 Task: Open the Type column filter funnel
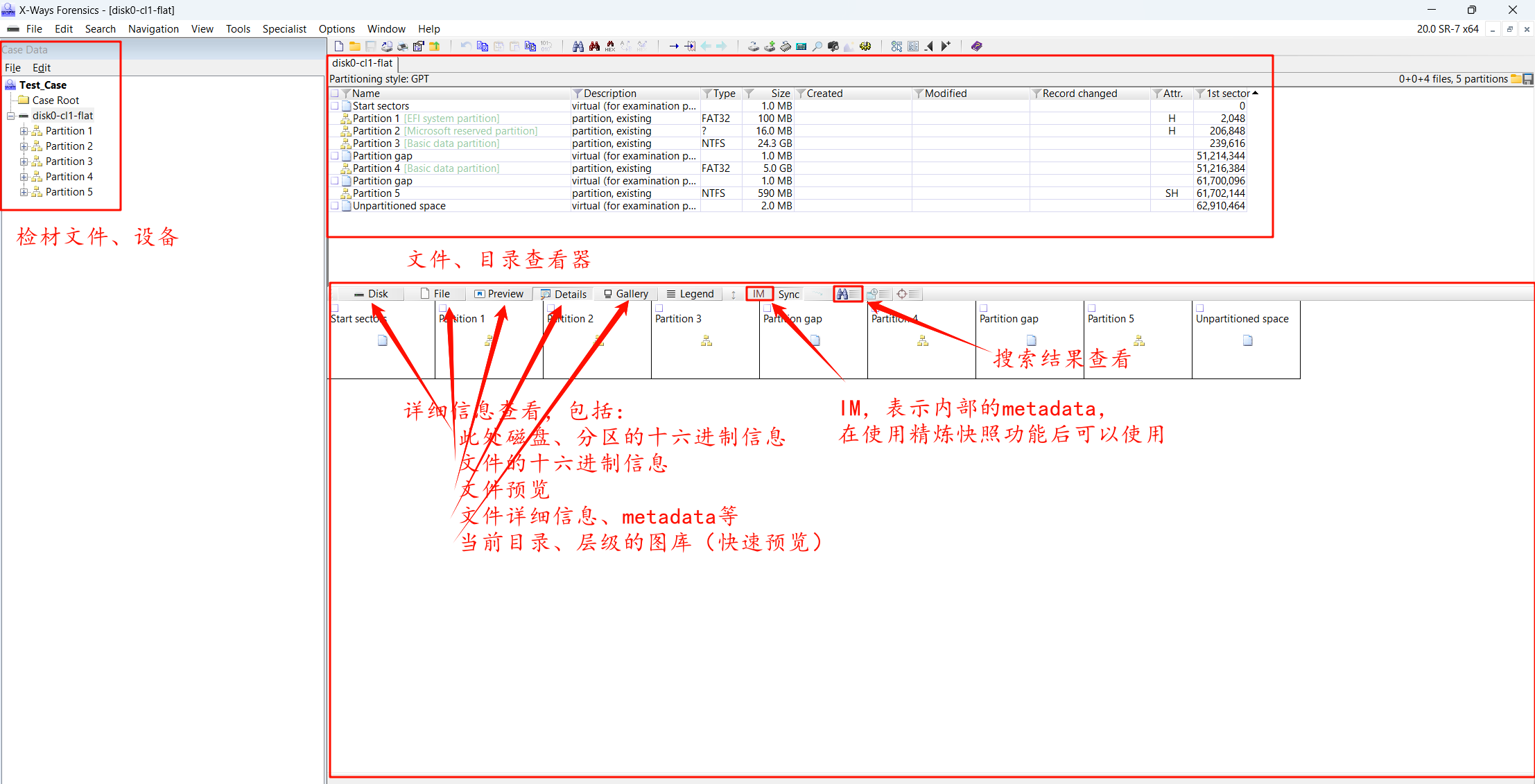pyautogui.click(x=707, y=94)
